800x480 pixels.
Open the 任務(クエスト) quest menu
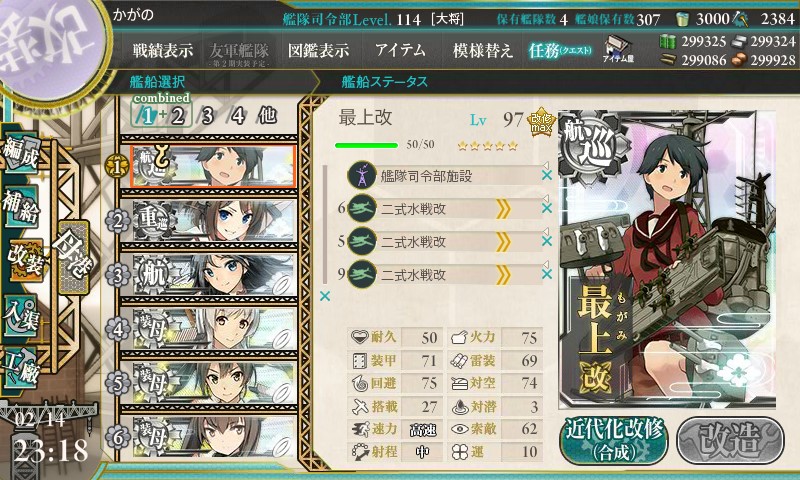[560, 50]
